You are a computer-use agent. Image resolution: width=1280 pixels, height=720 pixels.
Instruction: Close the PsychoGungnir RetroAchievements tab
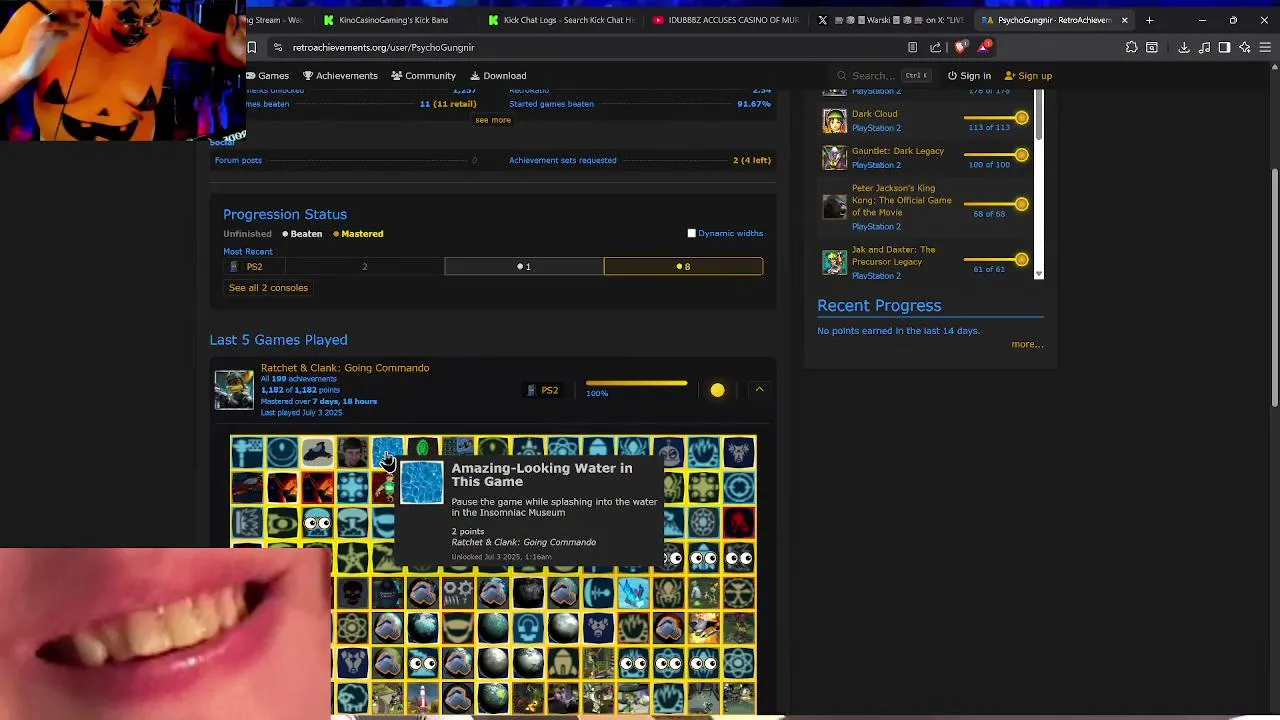(x=1124, y=20)
